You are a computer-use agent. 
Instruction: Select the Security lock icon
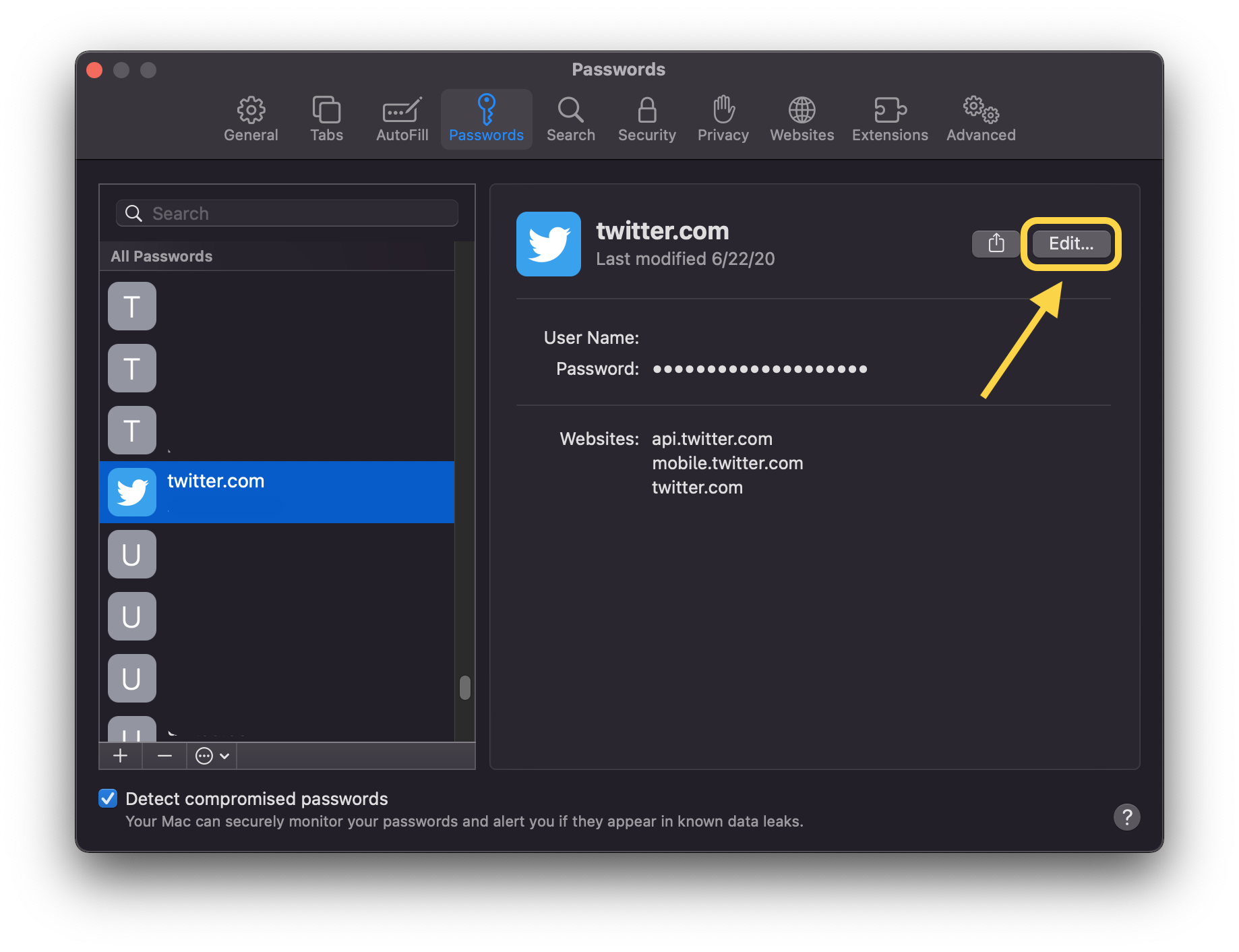(x=647, y=119)
